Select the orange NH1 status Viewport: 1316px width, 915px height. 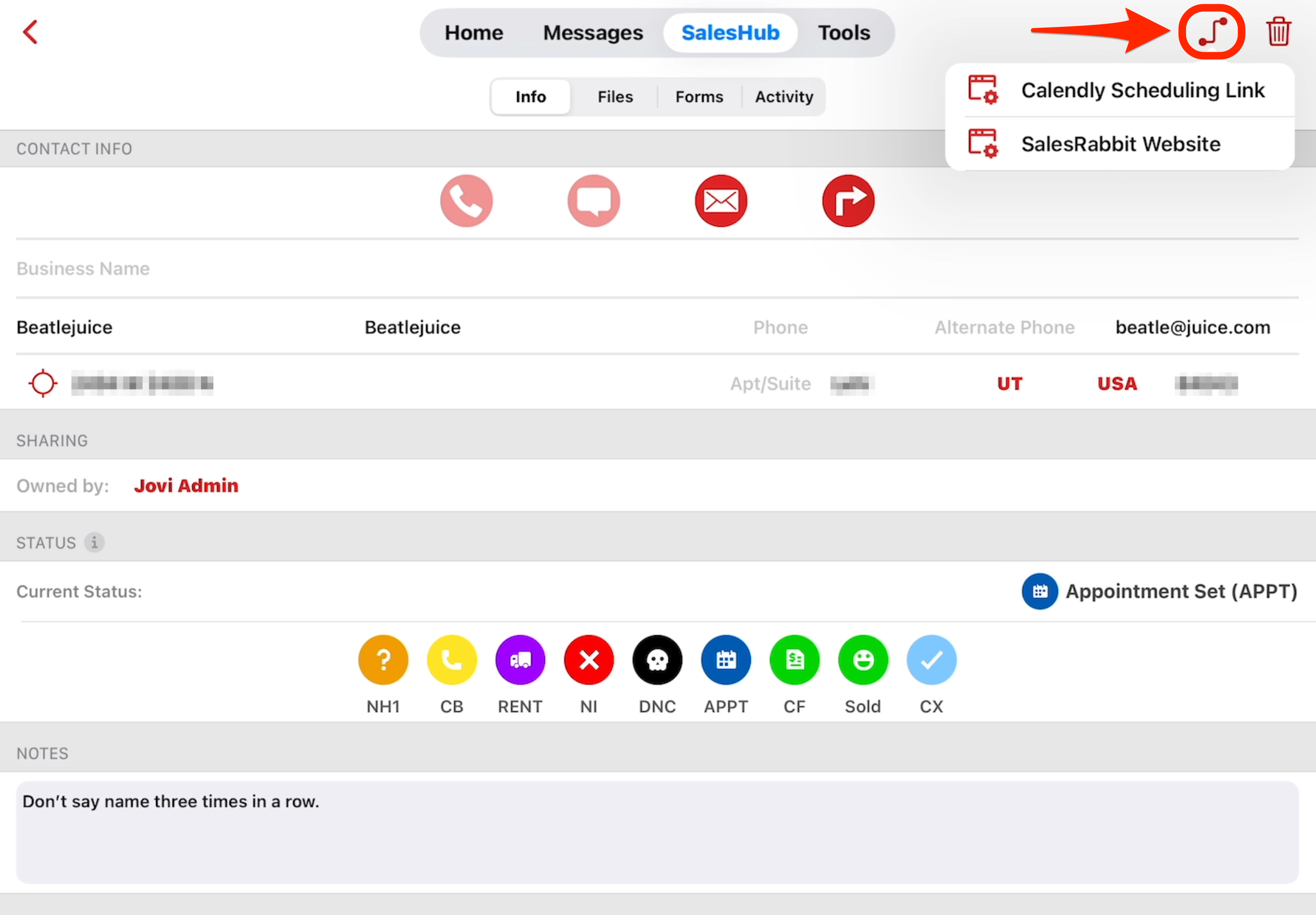tap(383, 661)
